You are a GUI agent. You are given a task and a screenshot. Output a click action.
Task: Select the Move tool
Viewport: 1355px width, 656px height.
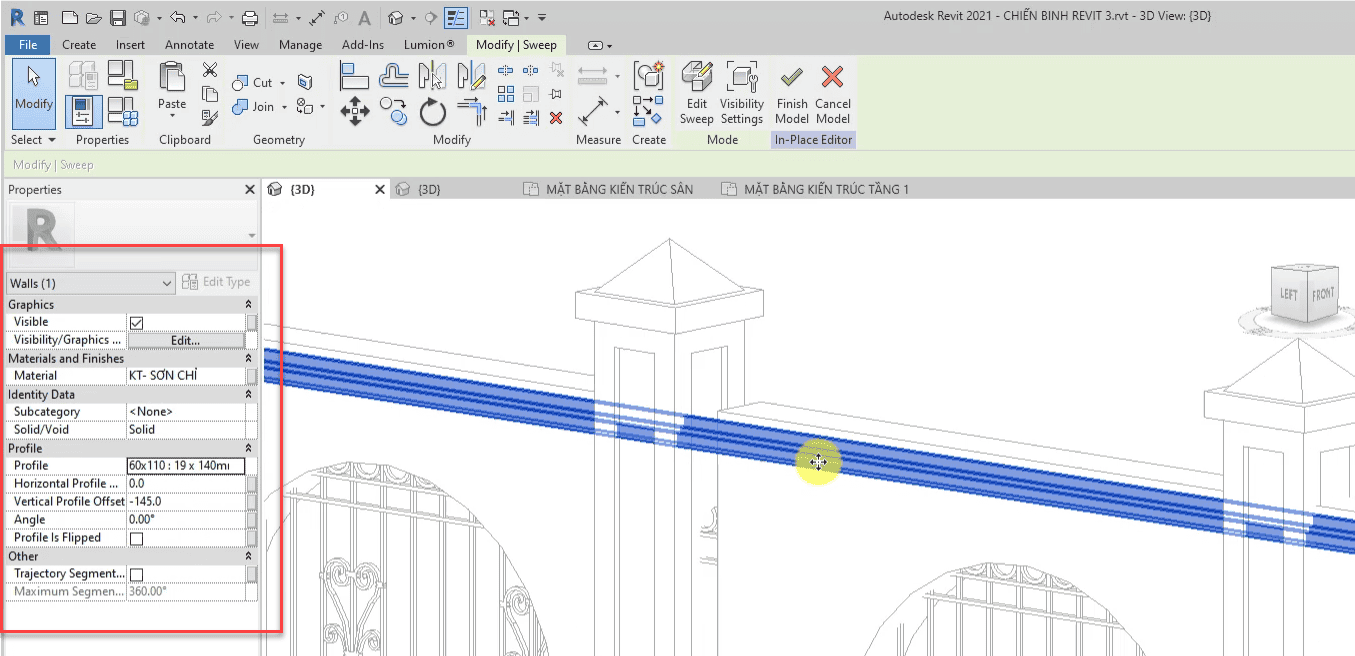(x=355, y=111)
